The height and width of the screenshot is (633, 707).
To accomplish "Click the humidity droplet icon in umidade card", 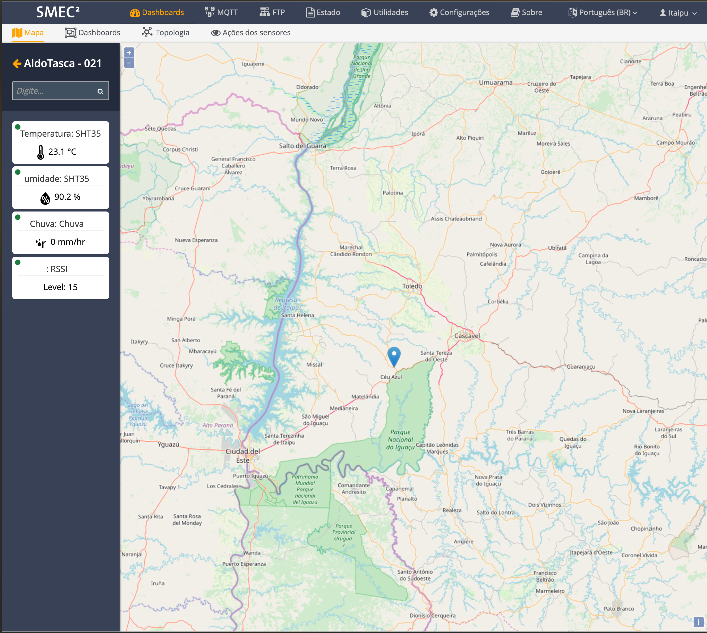I will tap(45, 197).
